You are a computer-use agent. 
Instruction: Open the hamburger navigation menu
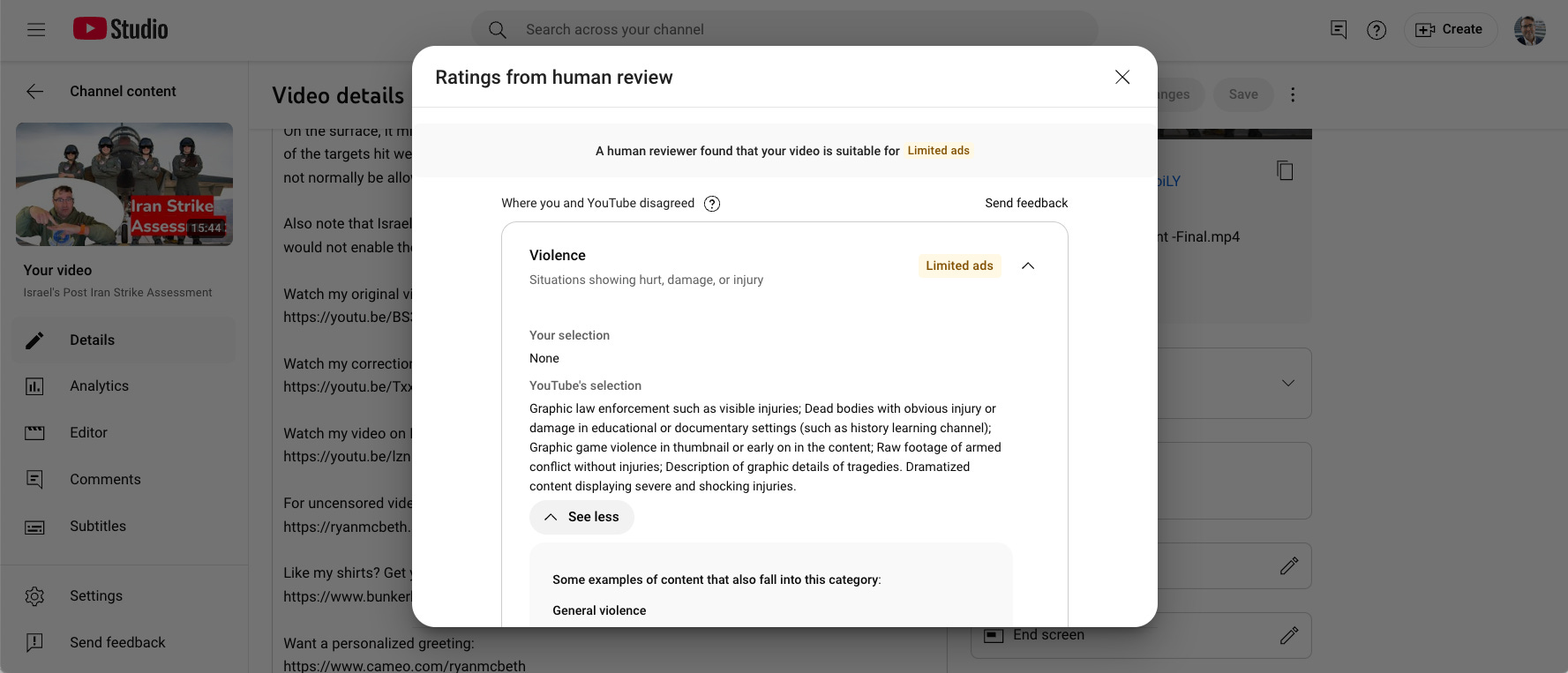(36, 30)
